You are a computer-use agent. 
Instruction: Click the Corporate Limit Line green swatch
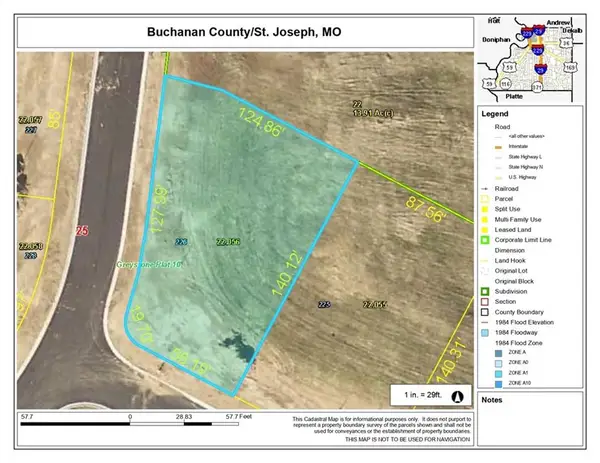click(485, 240)
